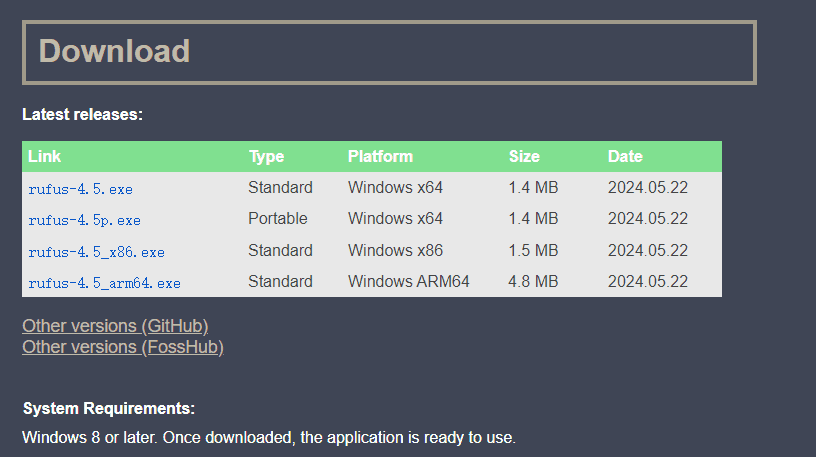Click the Platform column header
The height and width of the screenshot is (457, 816).
tap(380, 157)
